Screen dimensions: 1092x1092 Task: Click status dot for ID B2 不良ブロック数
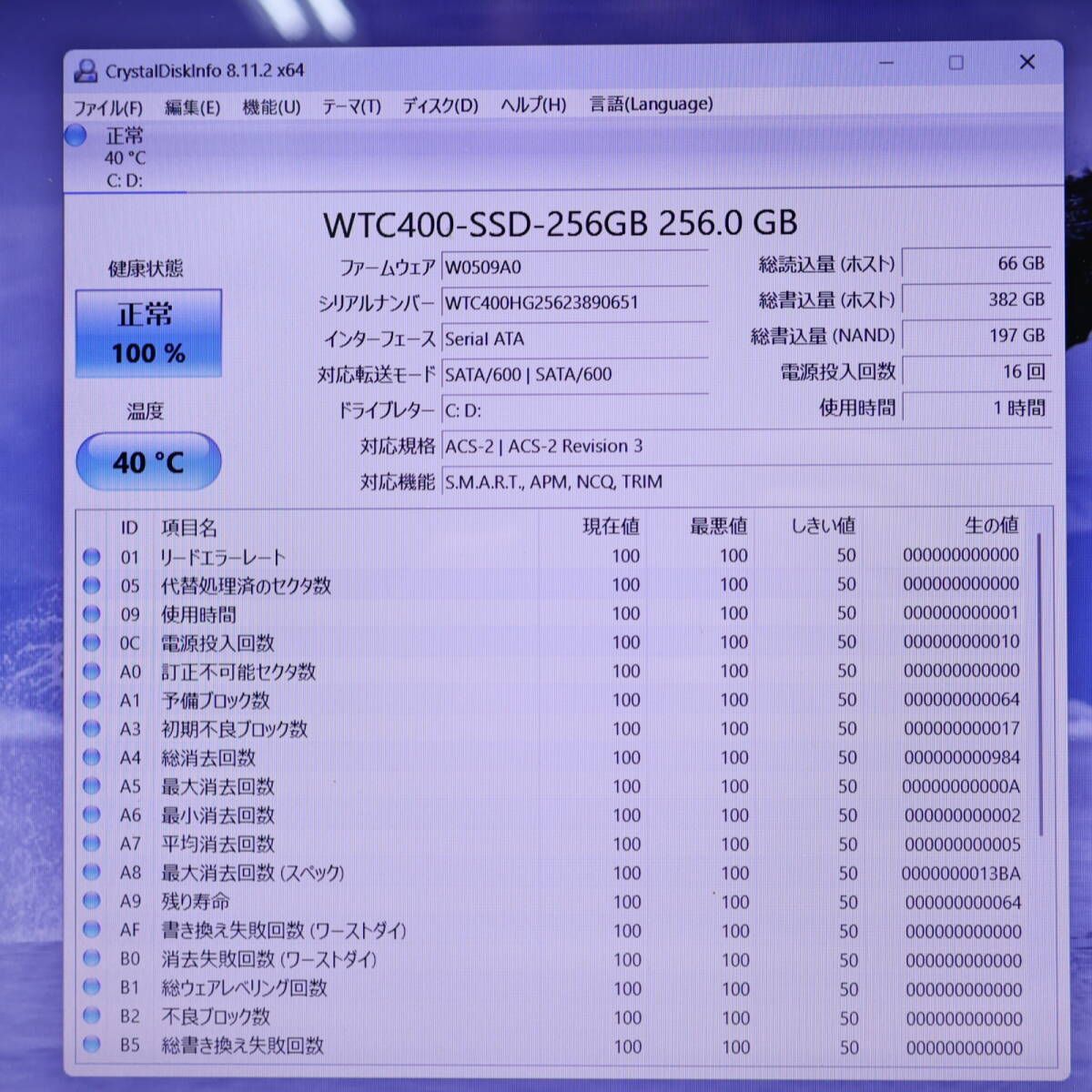coord(92,1016)
